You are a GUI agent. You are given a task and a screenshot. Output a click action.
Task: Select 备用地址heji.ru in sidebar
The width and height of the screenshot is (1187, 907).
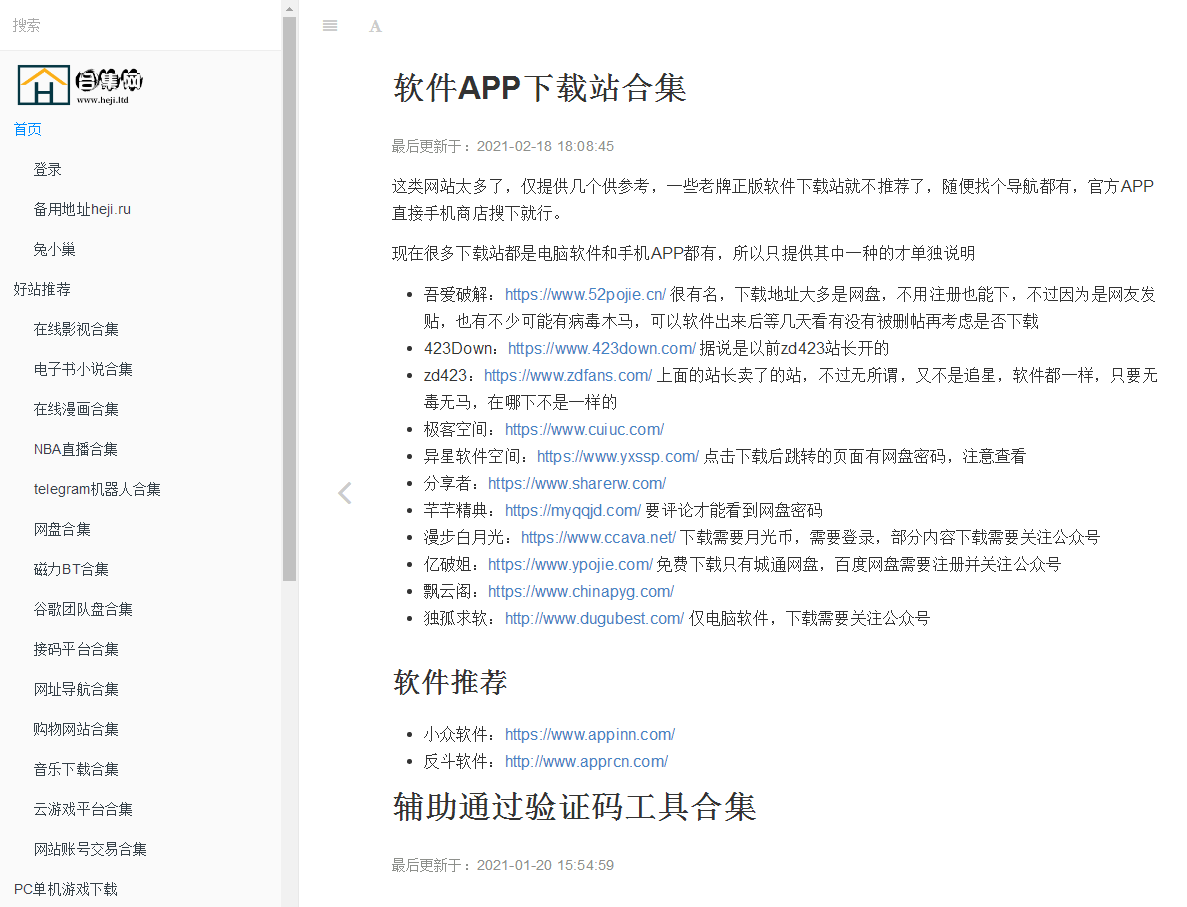(82, 210)
